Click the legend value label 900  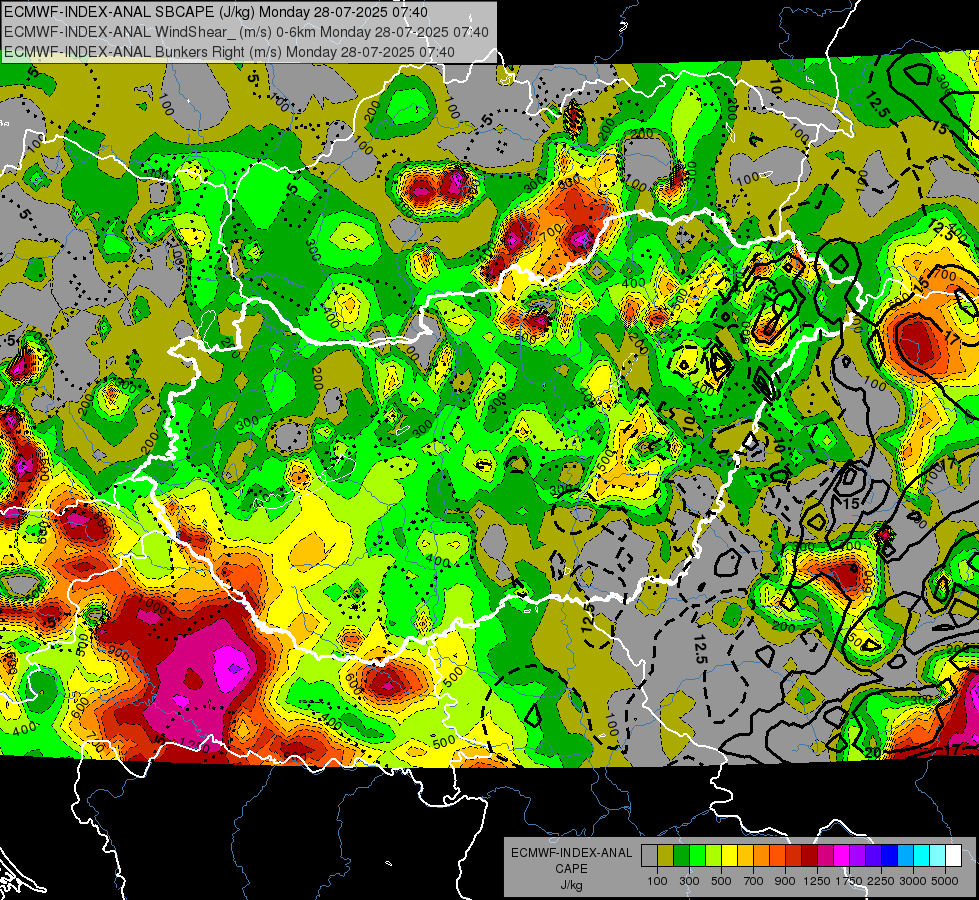coord(785,881)
